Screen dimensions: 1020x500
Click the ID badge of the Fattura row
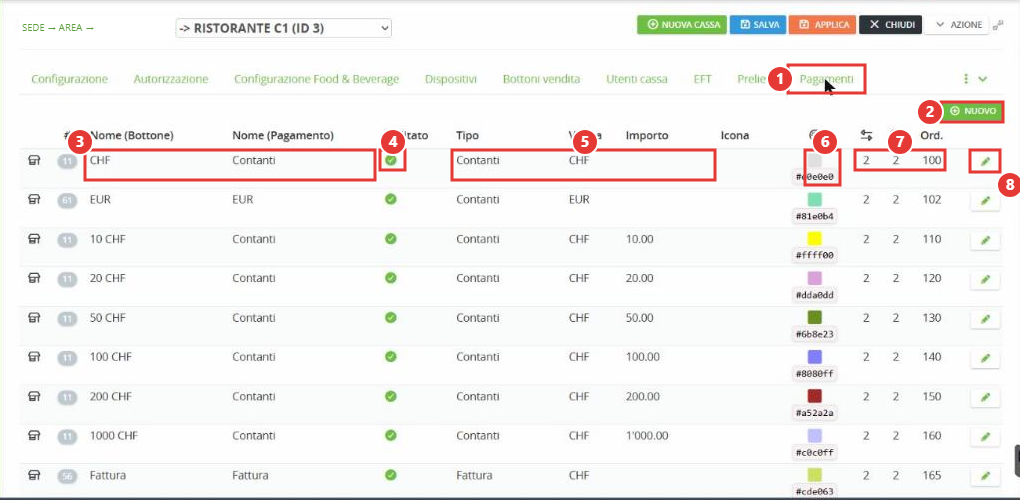click(68, 476)
